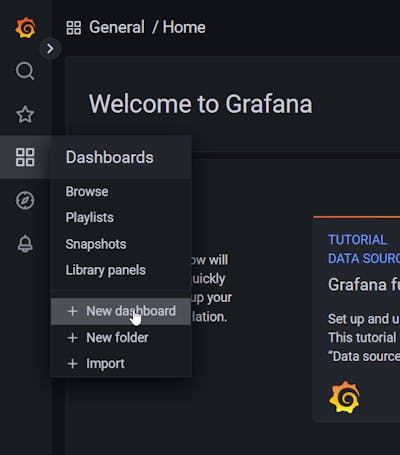
Task: Open the search magnifier icon
Action: tap(25, 71)
